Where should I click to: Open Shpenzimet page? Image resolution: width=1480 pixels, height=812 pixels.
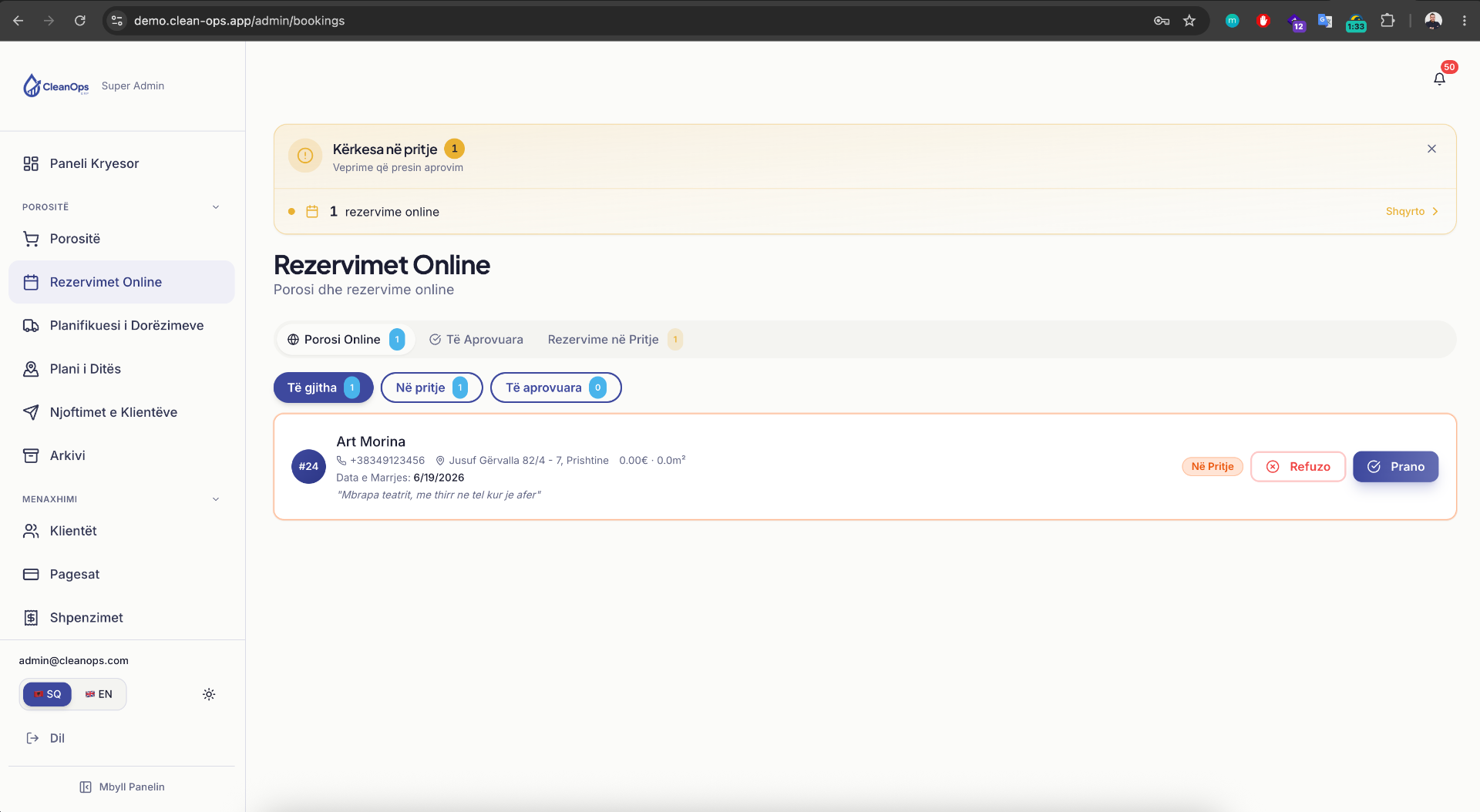pyautogui.click(x=122, y=617)
